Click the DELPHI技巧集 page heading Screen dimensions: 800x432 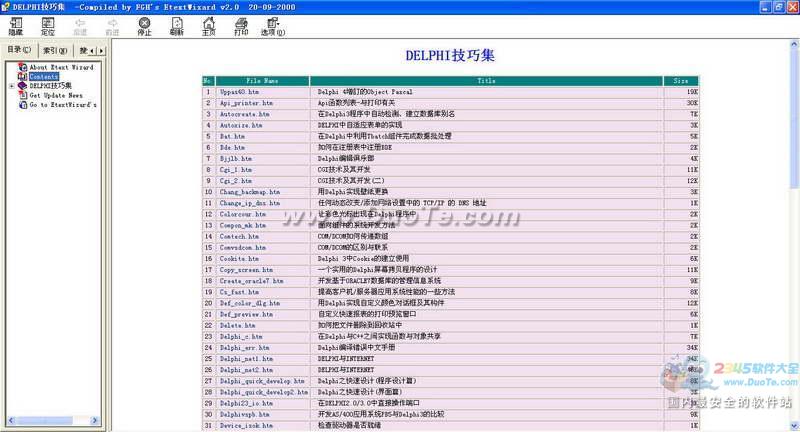click(x=450, y=55)
